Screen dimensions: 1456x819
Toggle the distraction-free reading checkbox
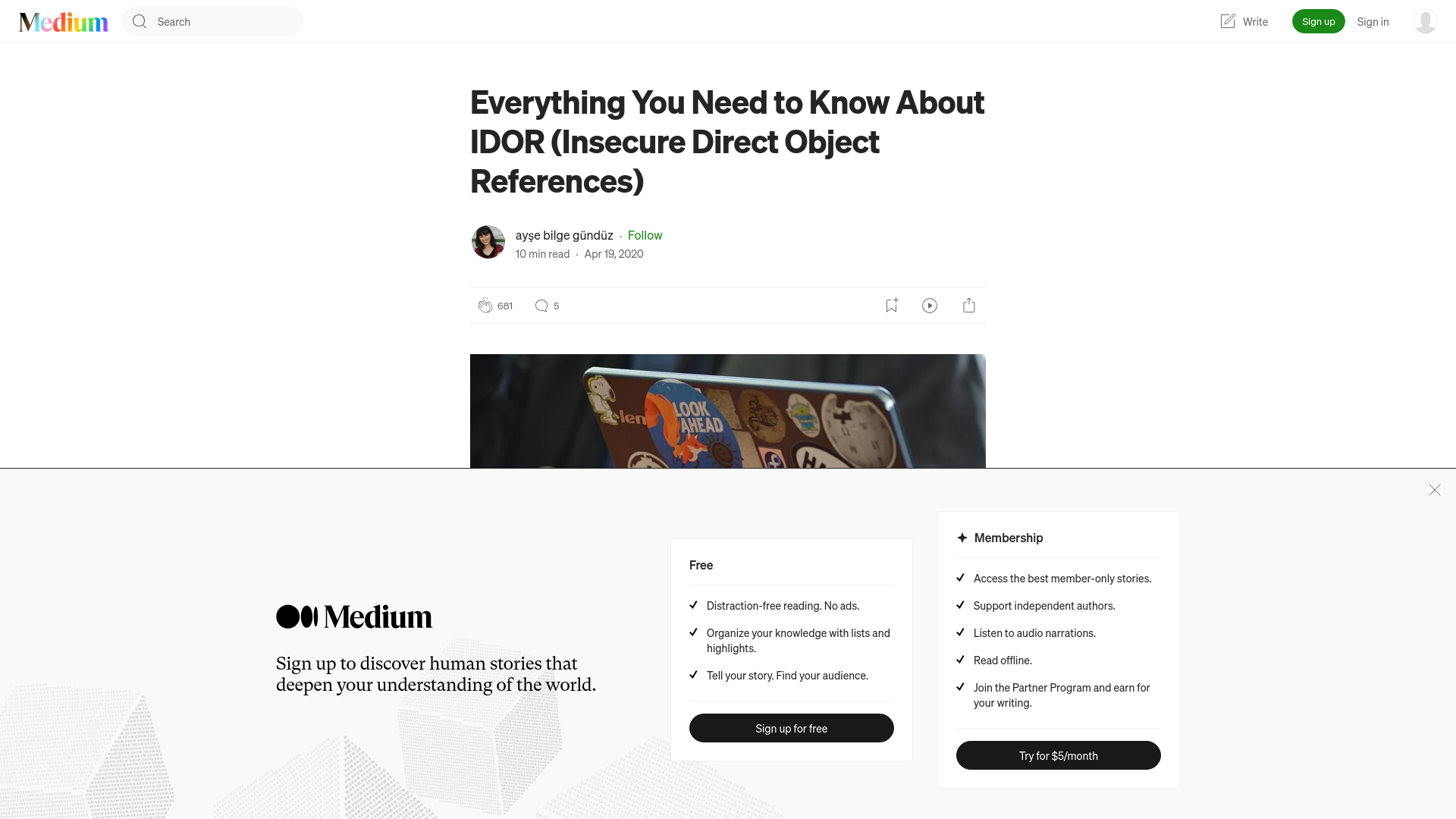(694, 605)
